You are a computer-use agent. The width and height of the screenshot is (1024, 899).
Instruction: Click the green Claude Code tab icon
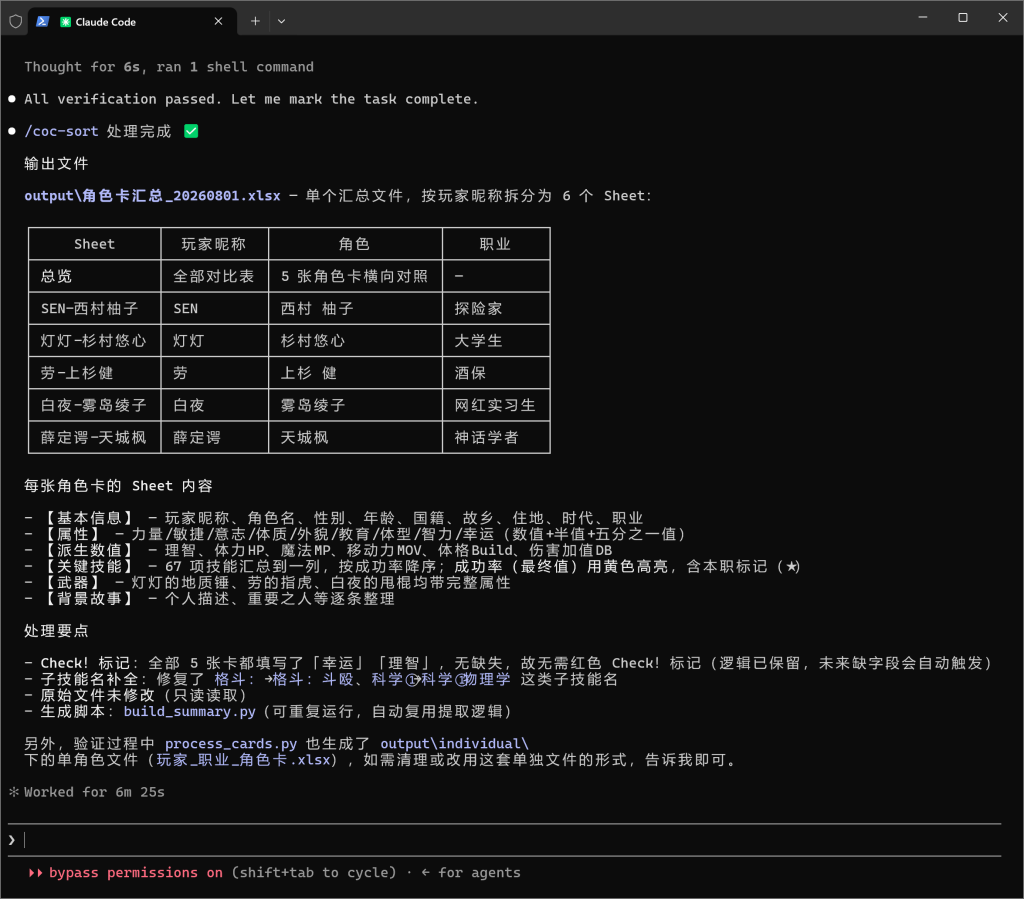[x=65, y=22]
